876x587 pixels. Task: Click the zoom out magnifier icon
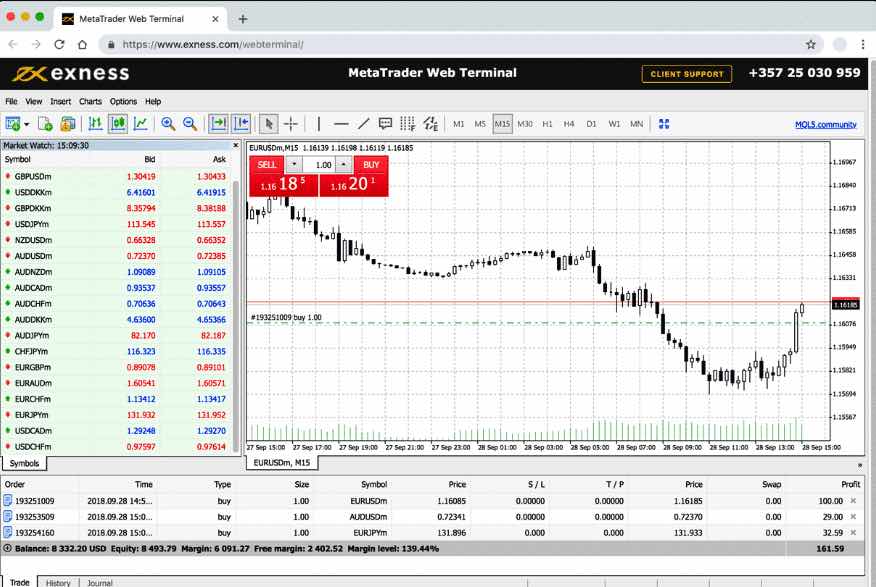[189, 124]
